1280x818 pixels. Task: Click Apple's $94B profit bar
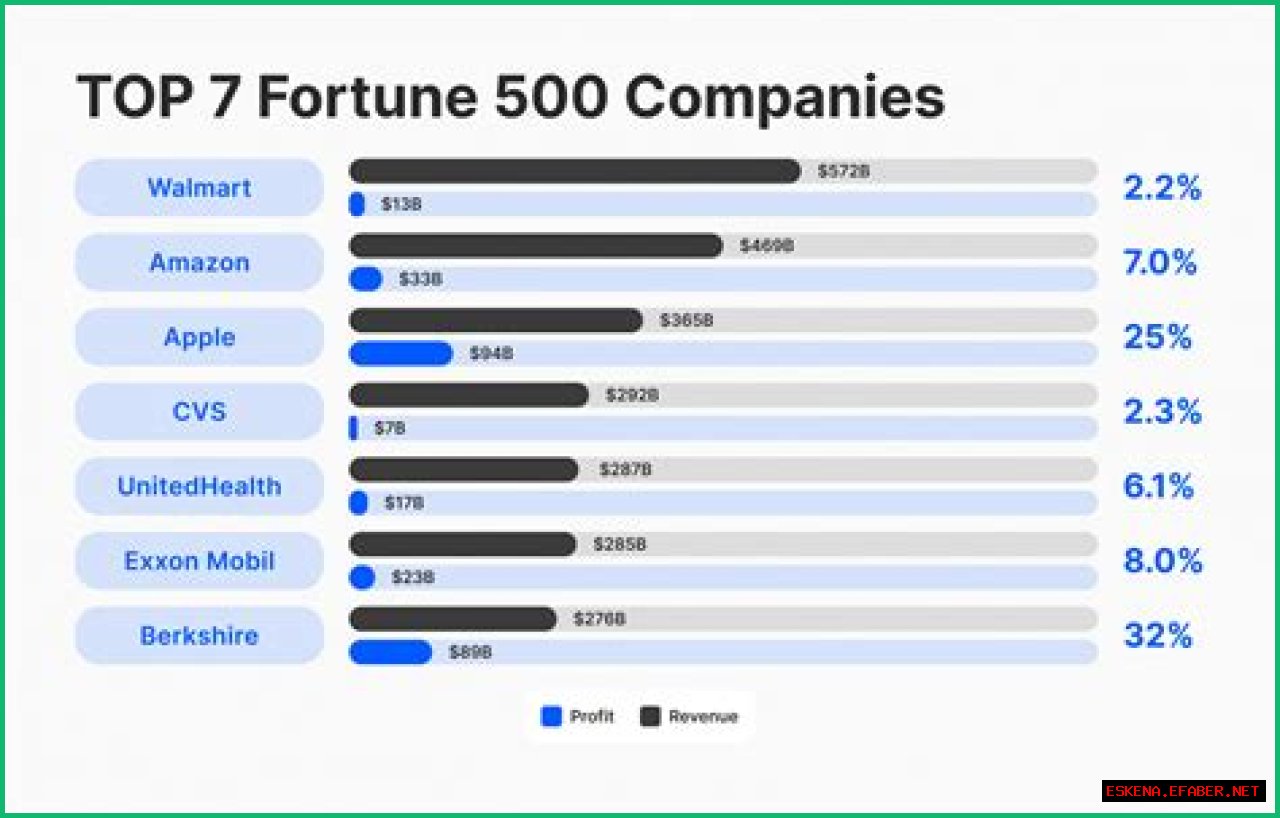[400, 354]
